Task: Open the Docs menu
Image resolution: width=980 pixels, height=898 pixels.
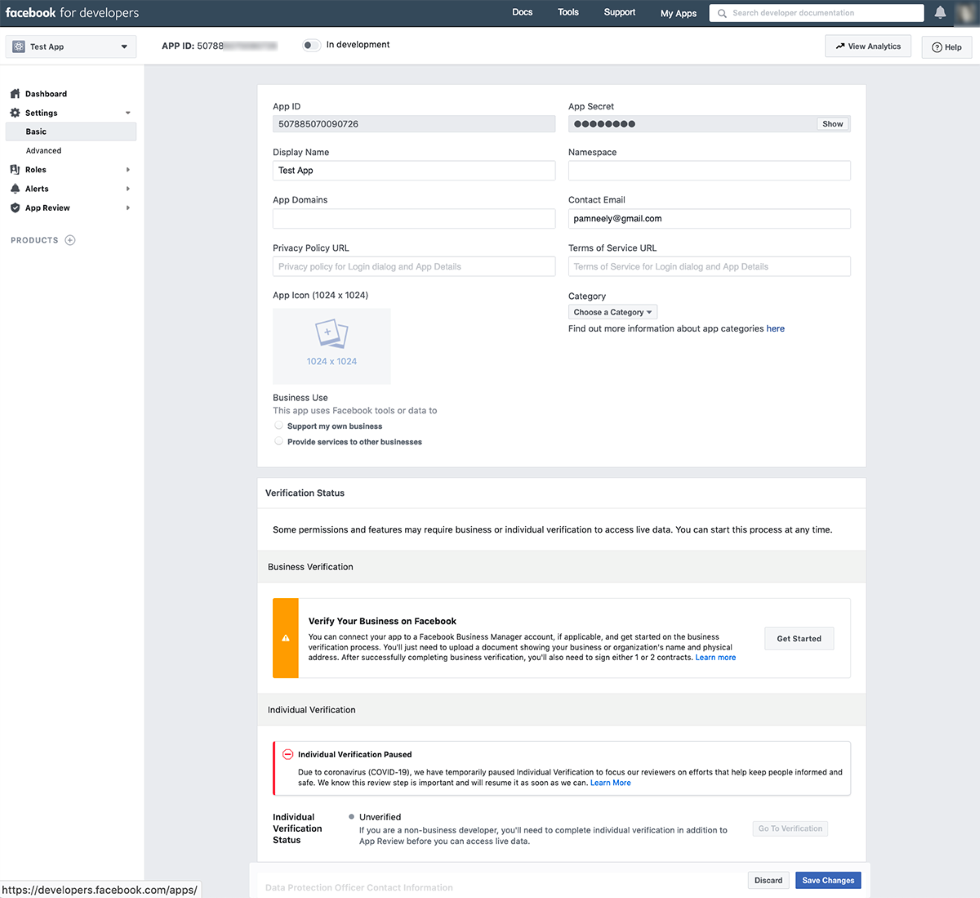Action: click(522, 12)
